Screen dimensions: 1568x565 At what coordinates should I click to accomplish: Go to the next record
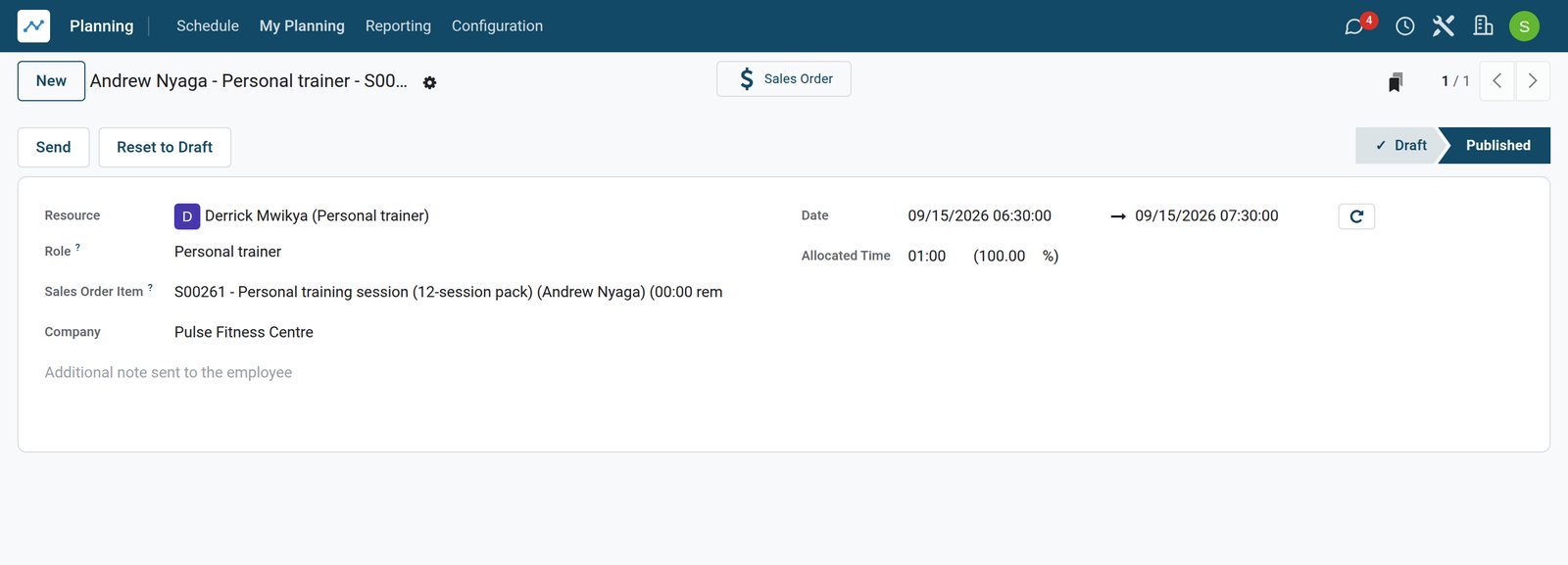point(1533,81)
